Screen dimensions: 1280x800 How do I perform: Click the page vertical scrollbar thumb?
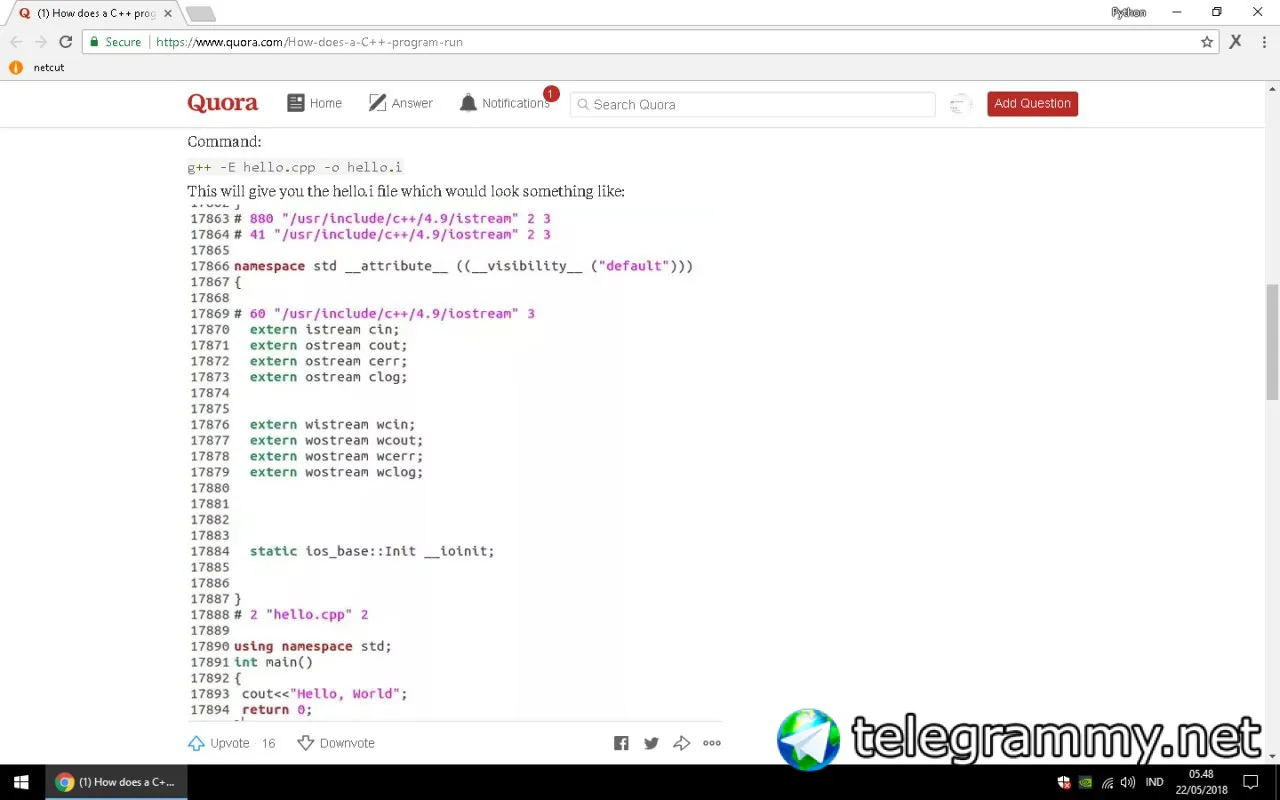(x=1272, y=340)
